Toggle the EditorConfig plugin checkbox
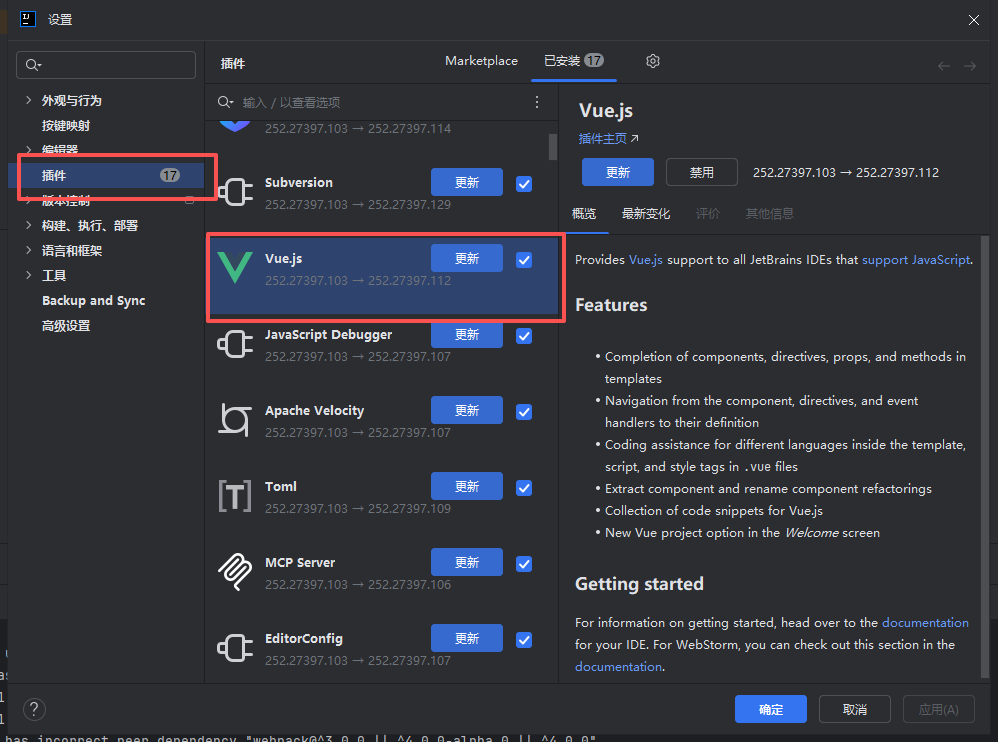Image resolution: width=998 pixels, height=742 pixels. click(x=524, y=640)
